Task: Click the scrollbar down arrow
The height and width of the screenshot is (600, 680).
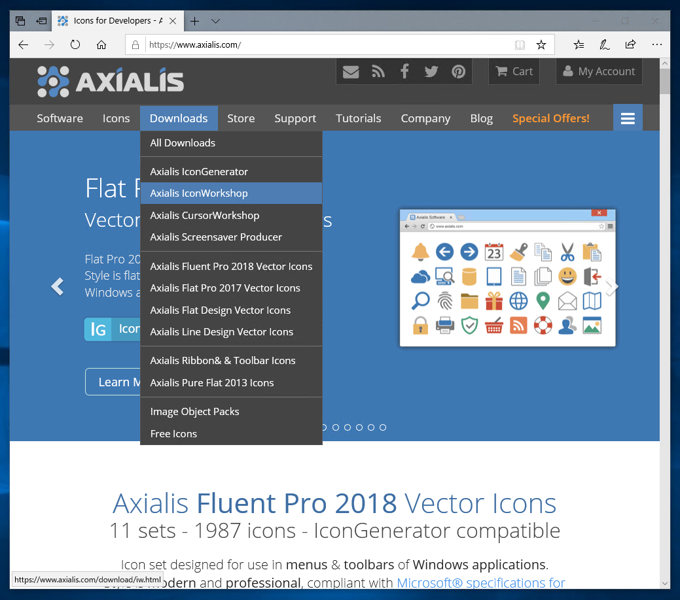Action: (665, 584)
